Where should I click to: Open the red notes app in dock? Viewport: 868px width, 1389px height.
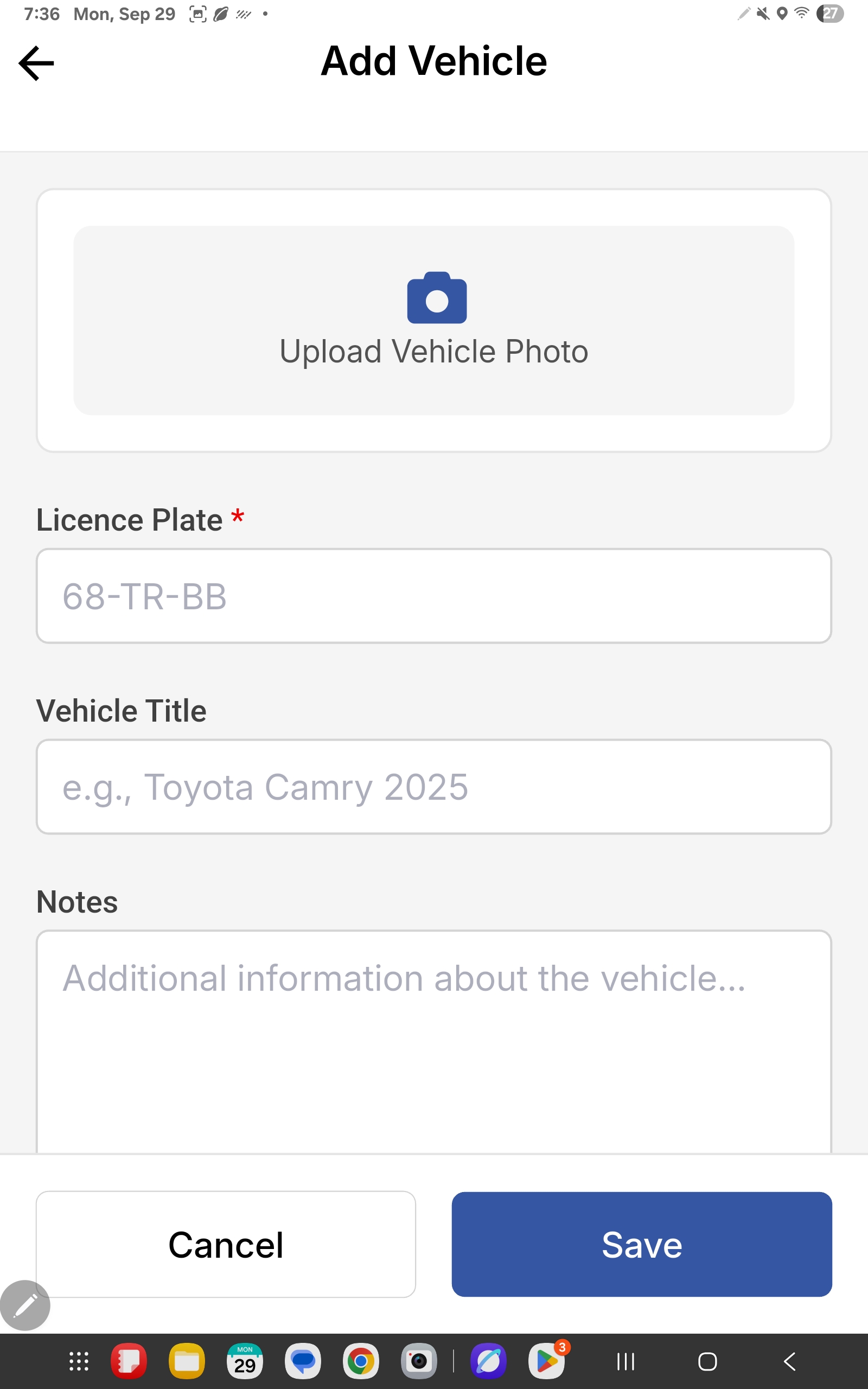click(129, 1361)
